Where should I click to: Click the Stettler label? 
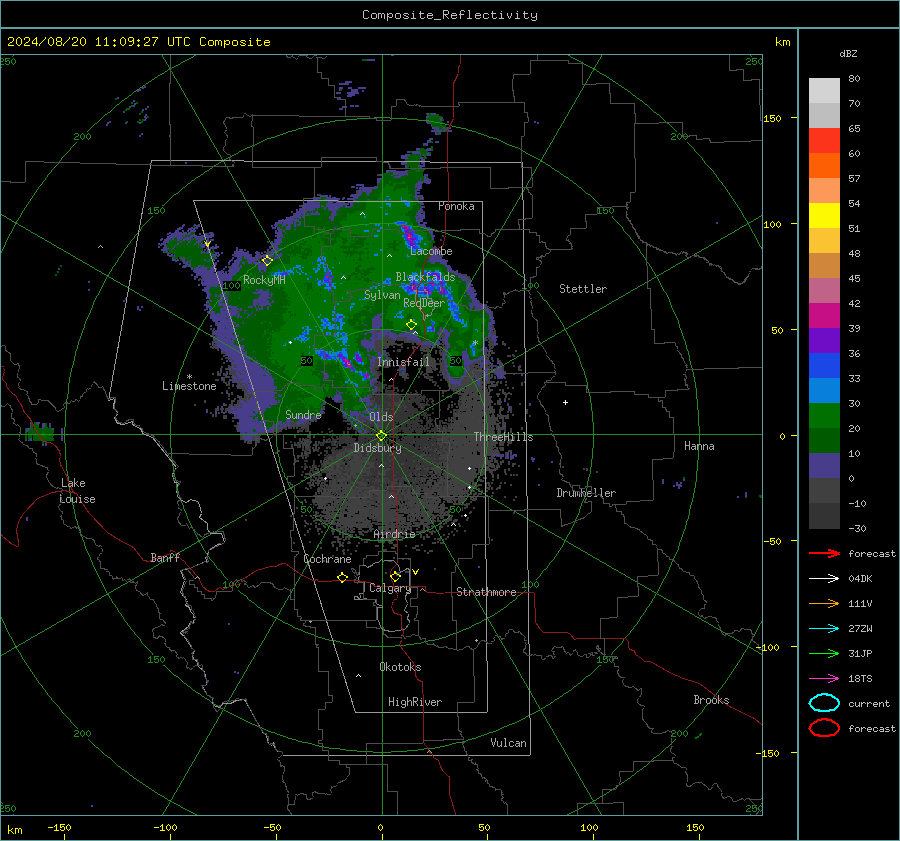point(583,289)
